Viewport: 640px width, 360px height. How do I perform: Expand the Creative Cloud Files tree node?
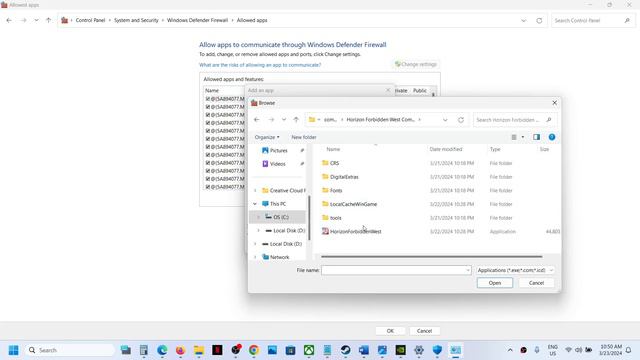(255, 191)
